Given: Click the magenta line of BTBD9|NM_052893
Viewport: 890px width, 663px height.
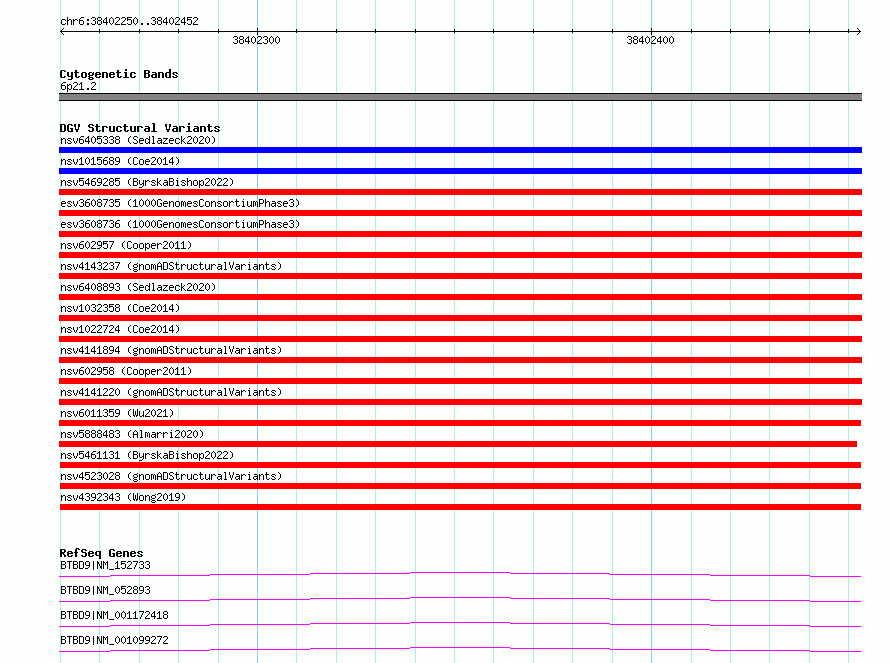Looking at the screenshot, I should (460, 599).
